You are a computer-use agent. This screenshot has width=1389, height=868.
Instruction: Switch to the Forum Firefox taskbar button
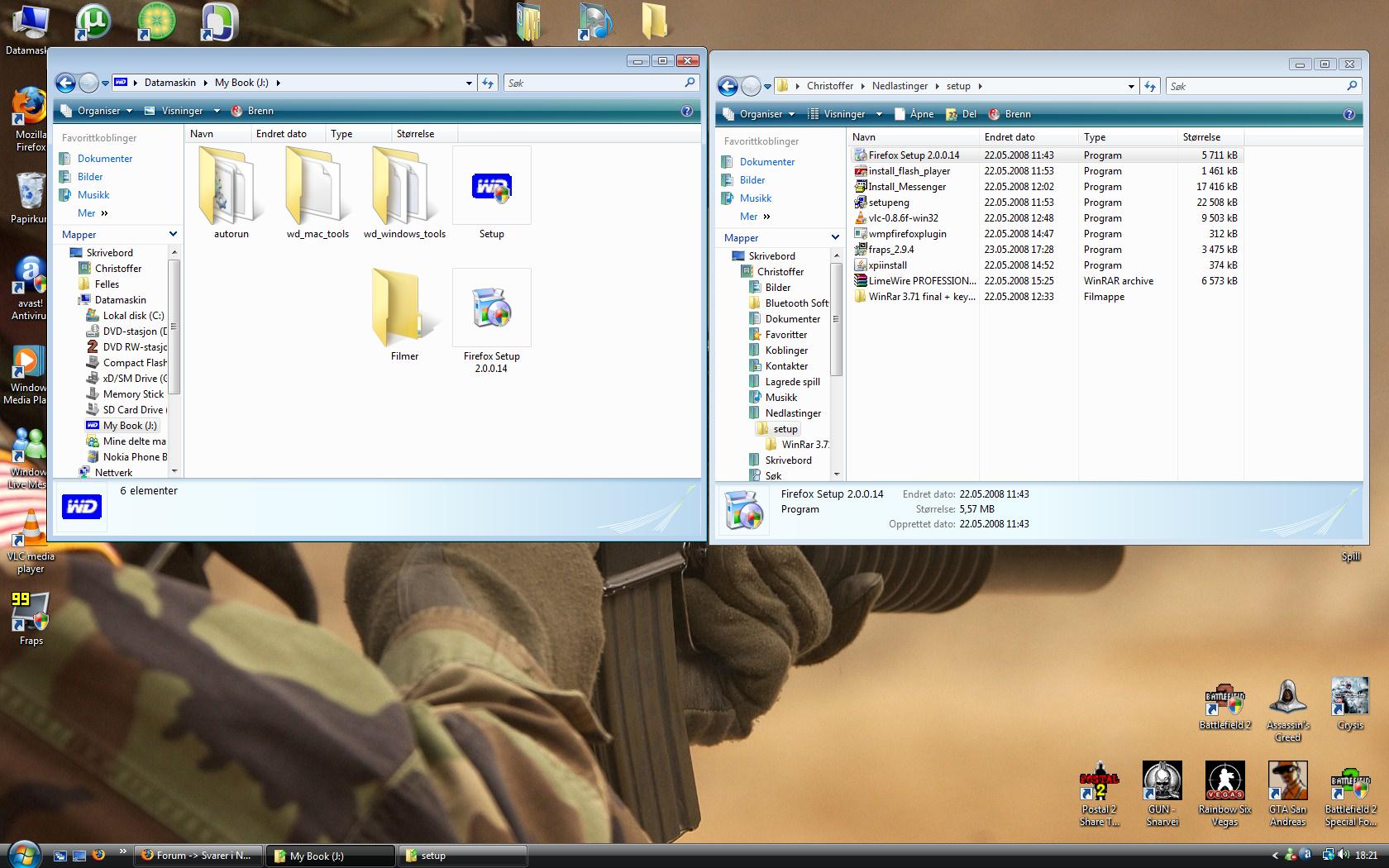coord(198,856)
